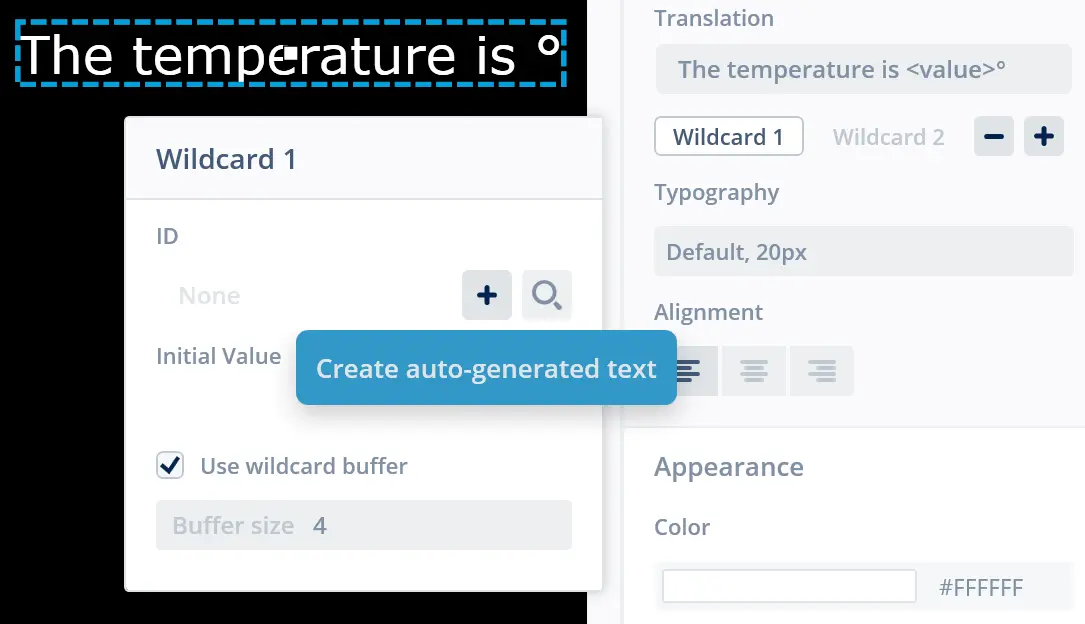Open ID search with the magnifier icon

(547, 295)
